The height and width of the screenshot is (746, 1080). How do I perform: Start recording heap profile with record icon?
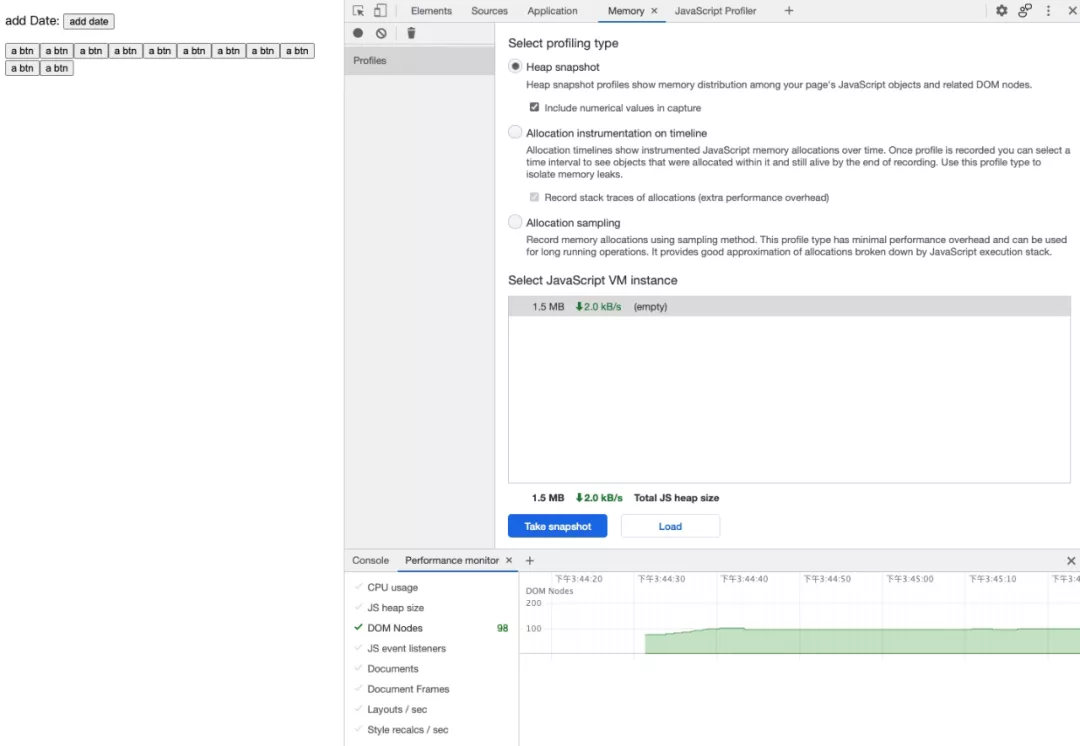pyautogui.click(x=358, y=33)
